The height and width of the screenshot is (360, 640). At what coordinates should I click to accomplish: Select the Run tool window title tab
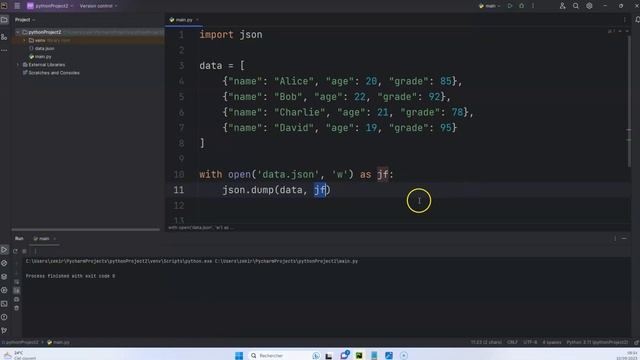(x=19, y=238)
